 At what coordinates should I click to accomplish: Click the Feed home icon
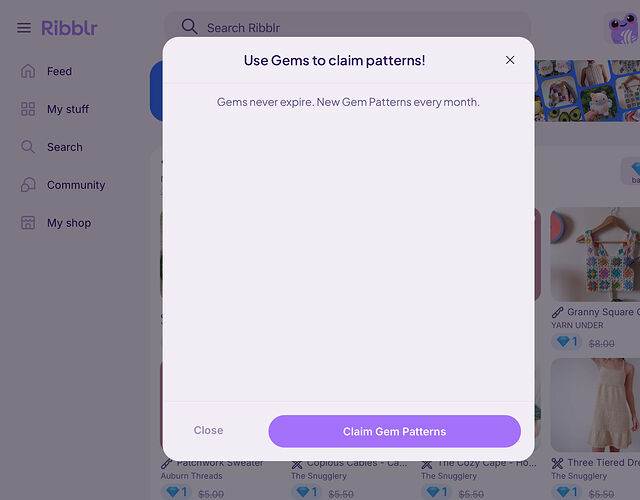coord(28,71)
